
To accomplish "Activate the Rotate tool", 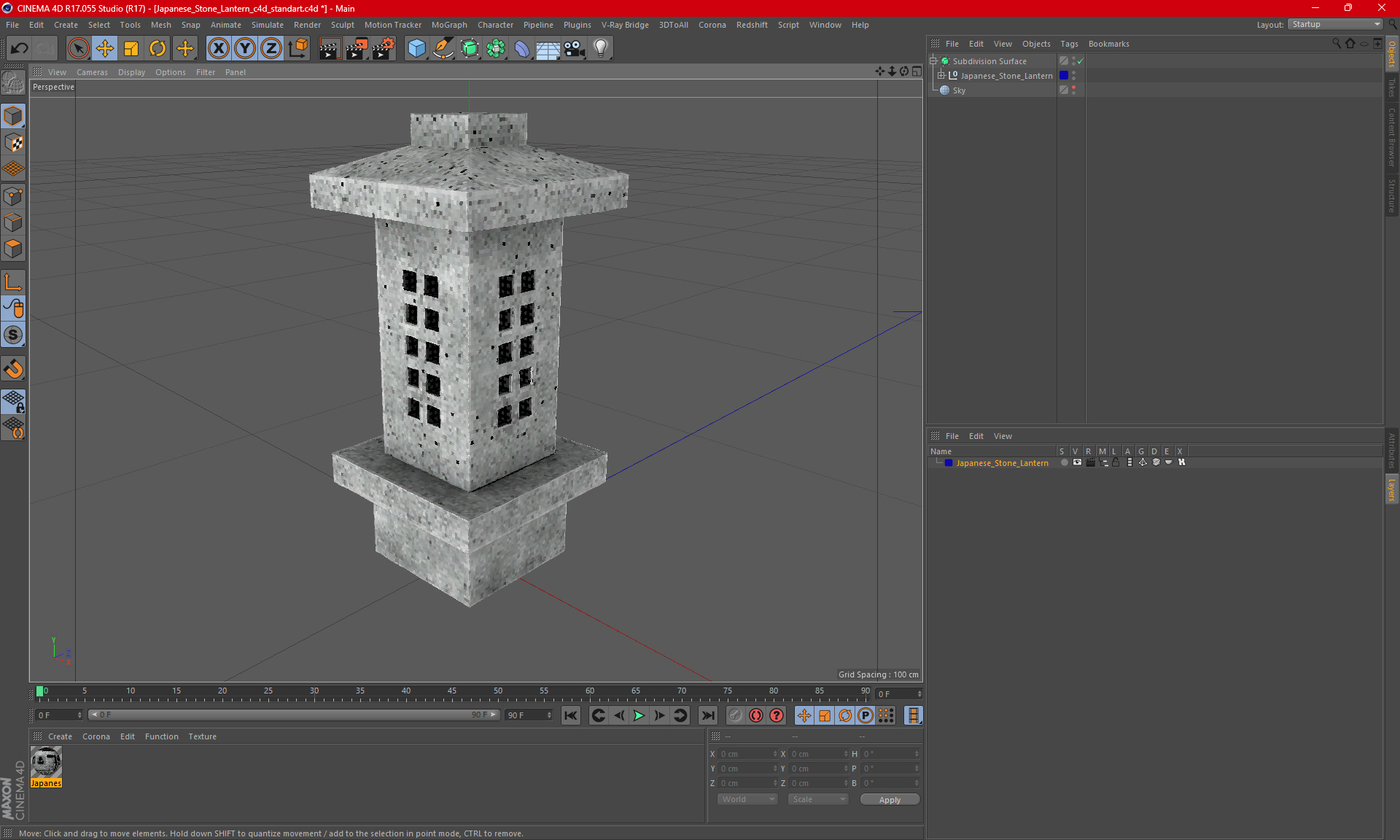I will 157,48.
